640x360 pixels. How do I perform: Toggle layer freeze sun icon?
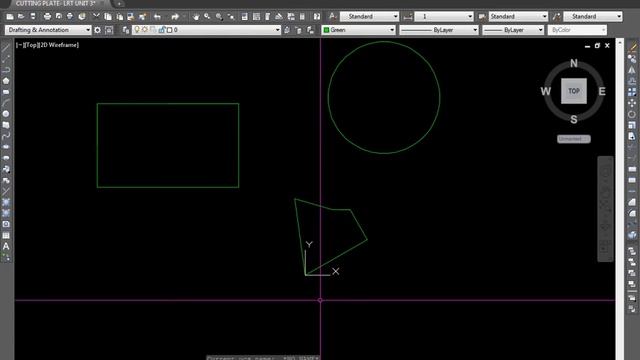click(144, 30)
